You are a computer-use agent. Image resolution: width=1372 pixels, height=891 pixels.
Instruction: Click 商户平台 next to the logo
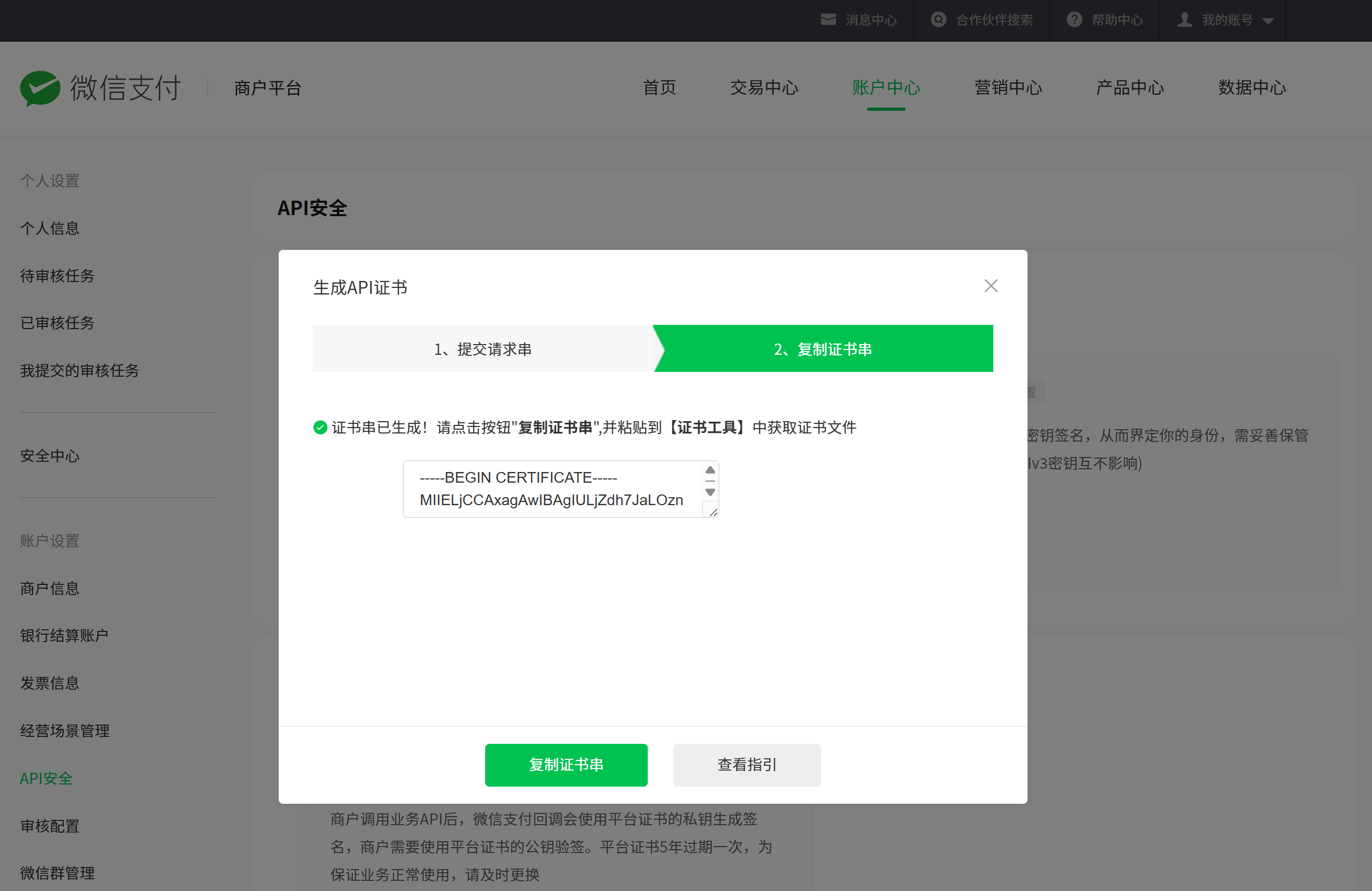(x=268, y=88)
